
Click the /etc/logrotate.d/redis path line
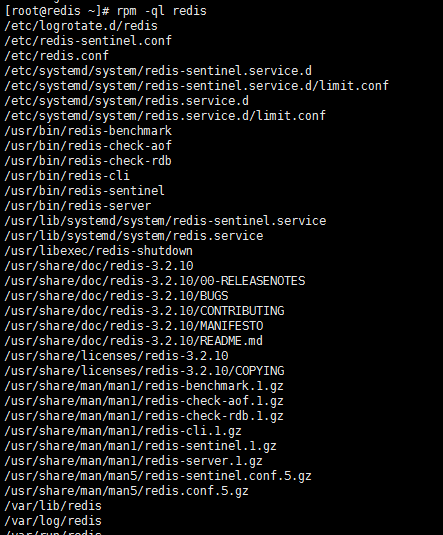point(81,26)
